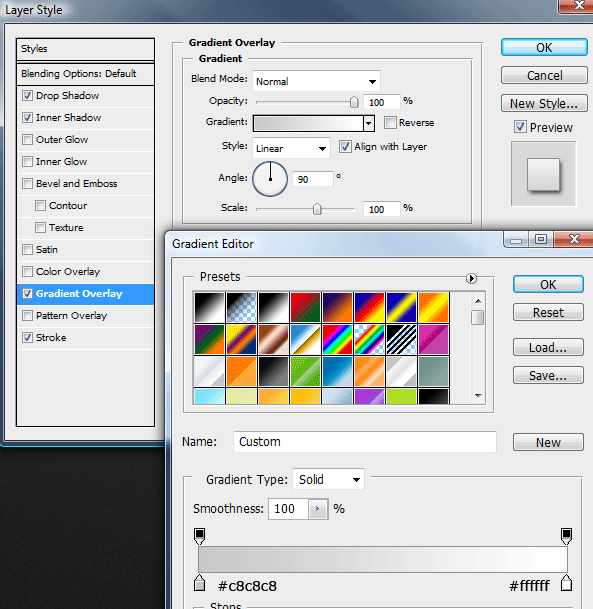Image resolution: width=593 pixels, height=609 pixels.
Task: Open the gradient Style dropdown
Action: 291,148
